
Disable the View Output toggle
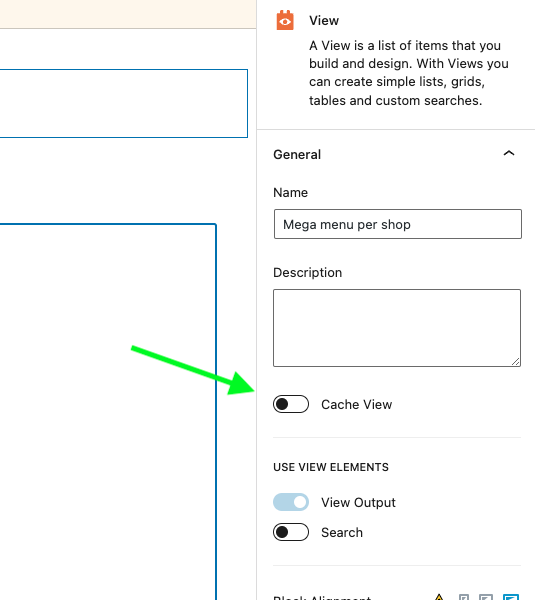(x=291, y=502)
